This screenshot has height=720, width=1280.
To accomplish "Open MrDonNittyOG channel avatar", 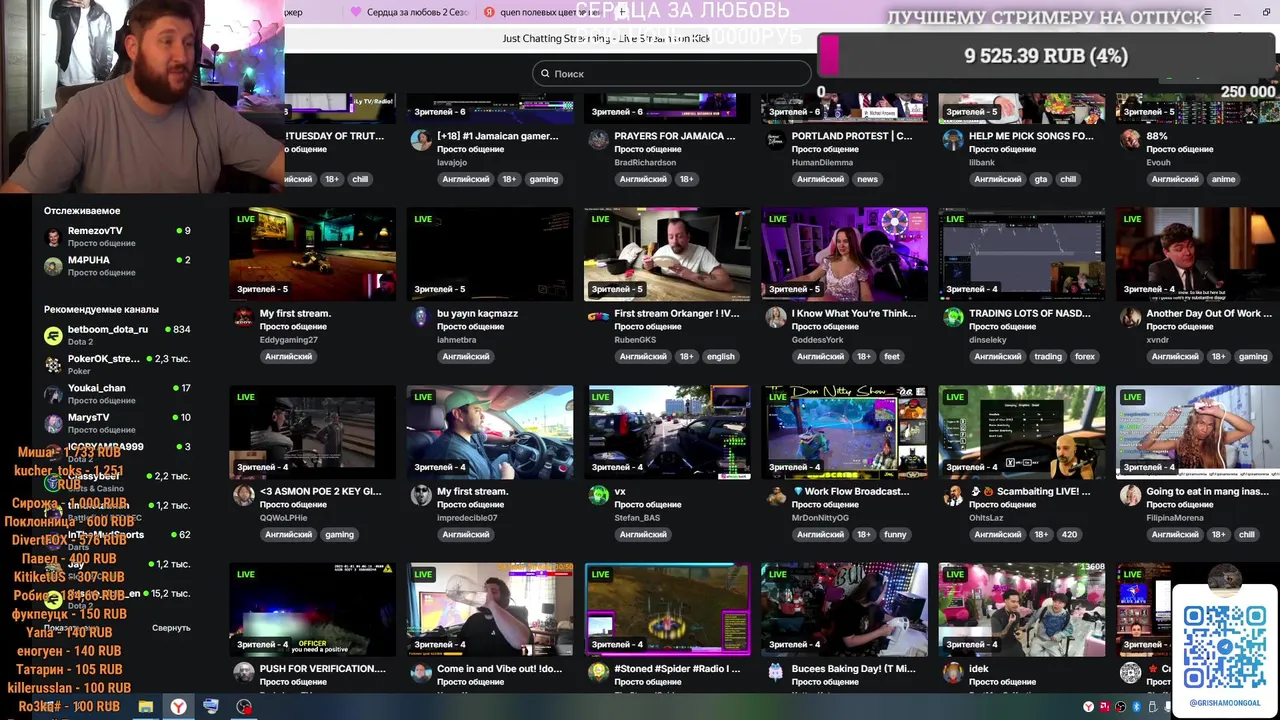I will [x=775, y=496].
